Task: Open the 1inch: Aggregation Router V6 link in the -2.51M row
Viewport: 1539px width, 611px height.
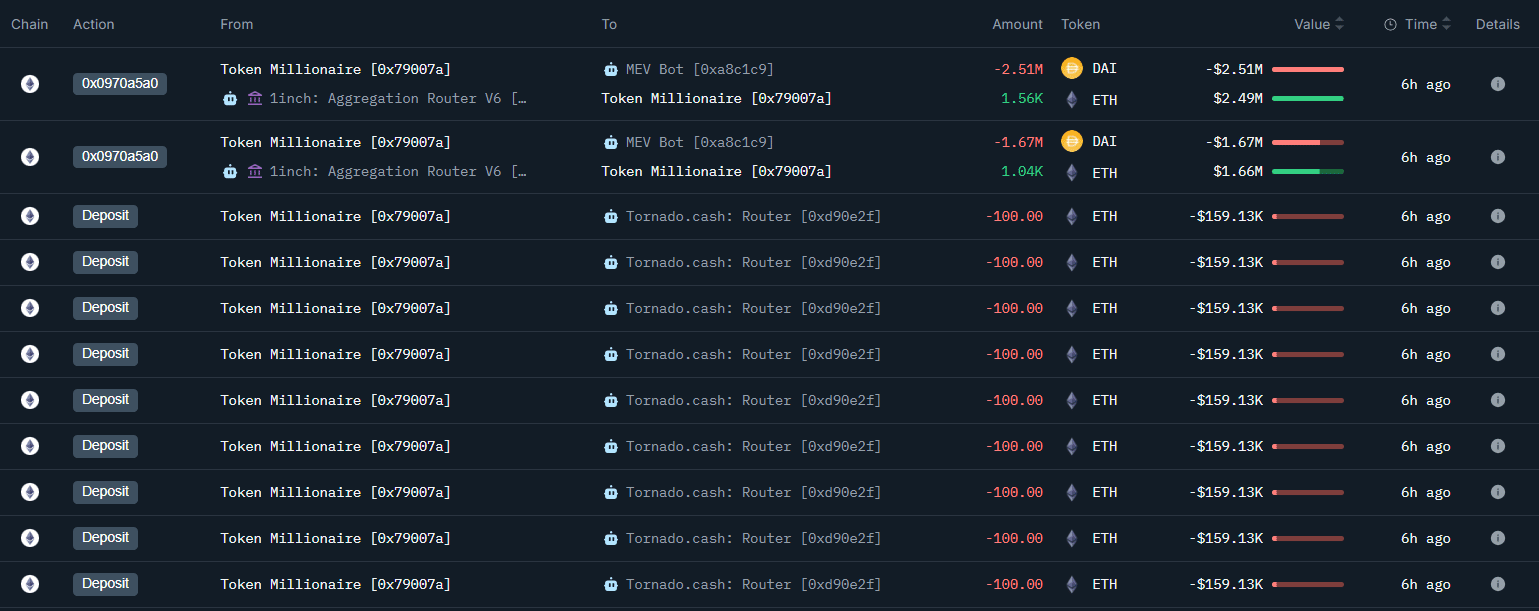Action: coord(397,98)
